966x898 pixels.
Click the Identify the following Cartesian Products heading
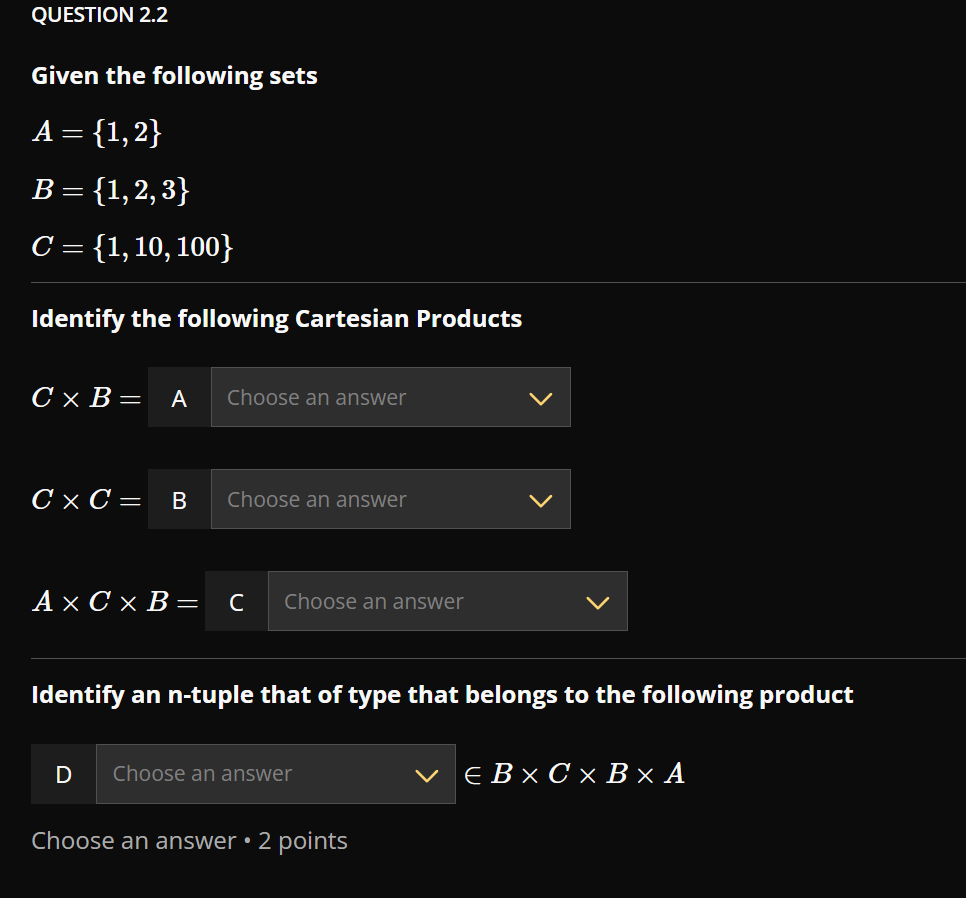[276, 318]
